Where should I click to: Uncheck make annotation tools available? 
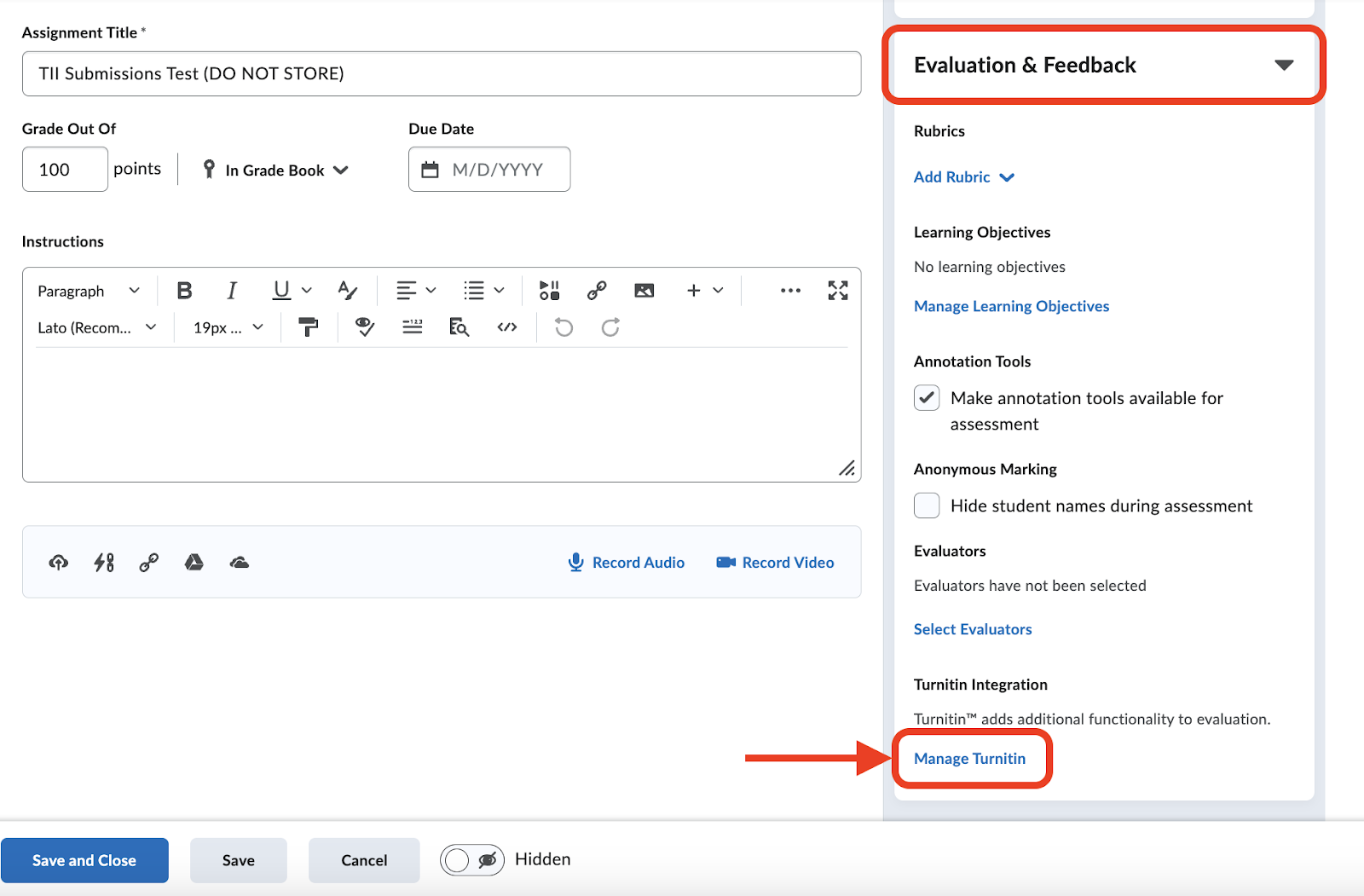927,398
